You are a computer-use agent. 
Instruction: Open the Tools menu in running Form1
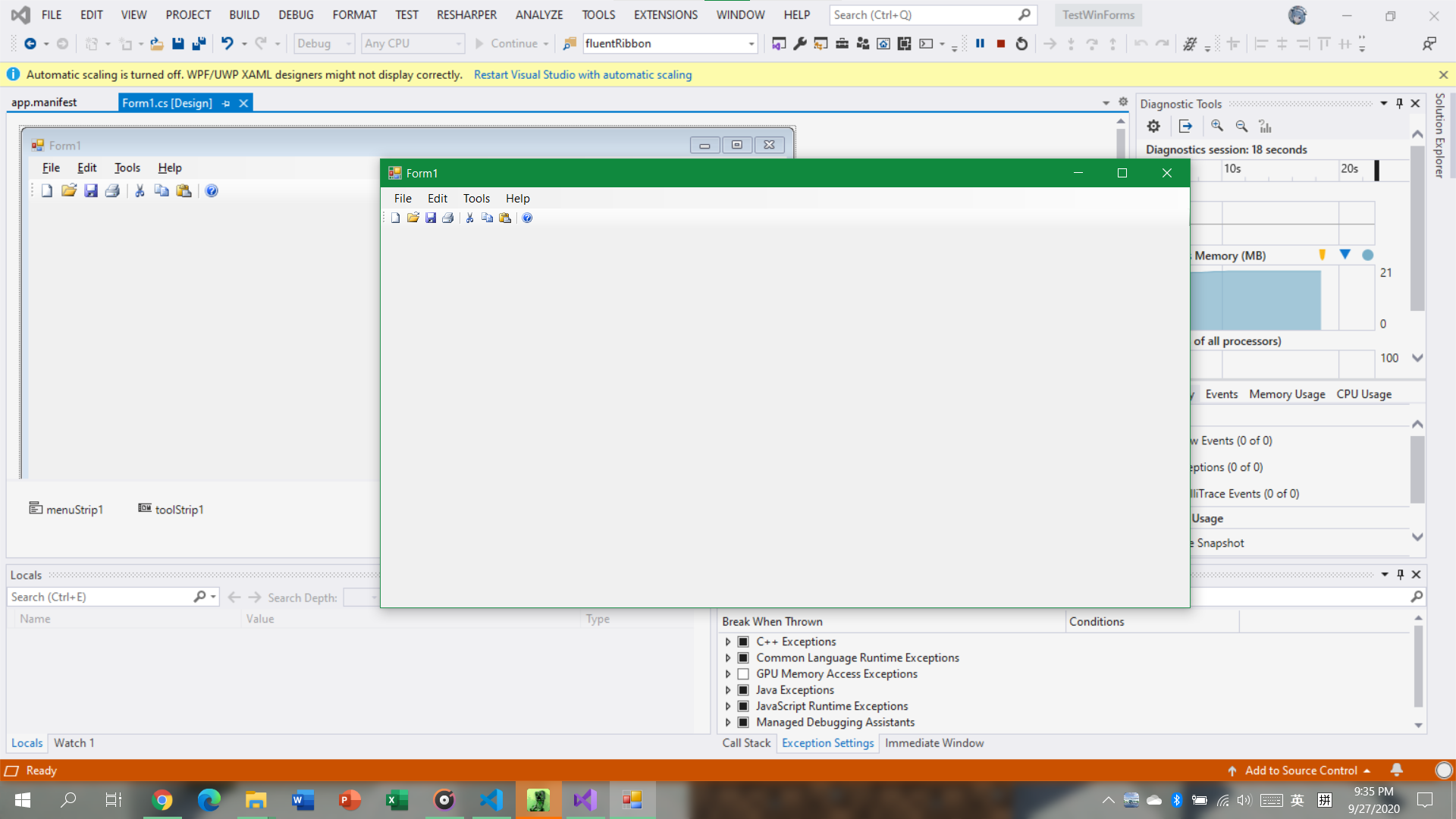coord(476,199)
